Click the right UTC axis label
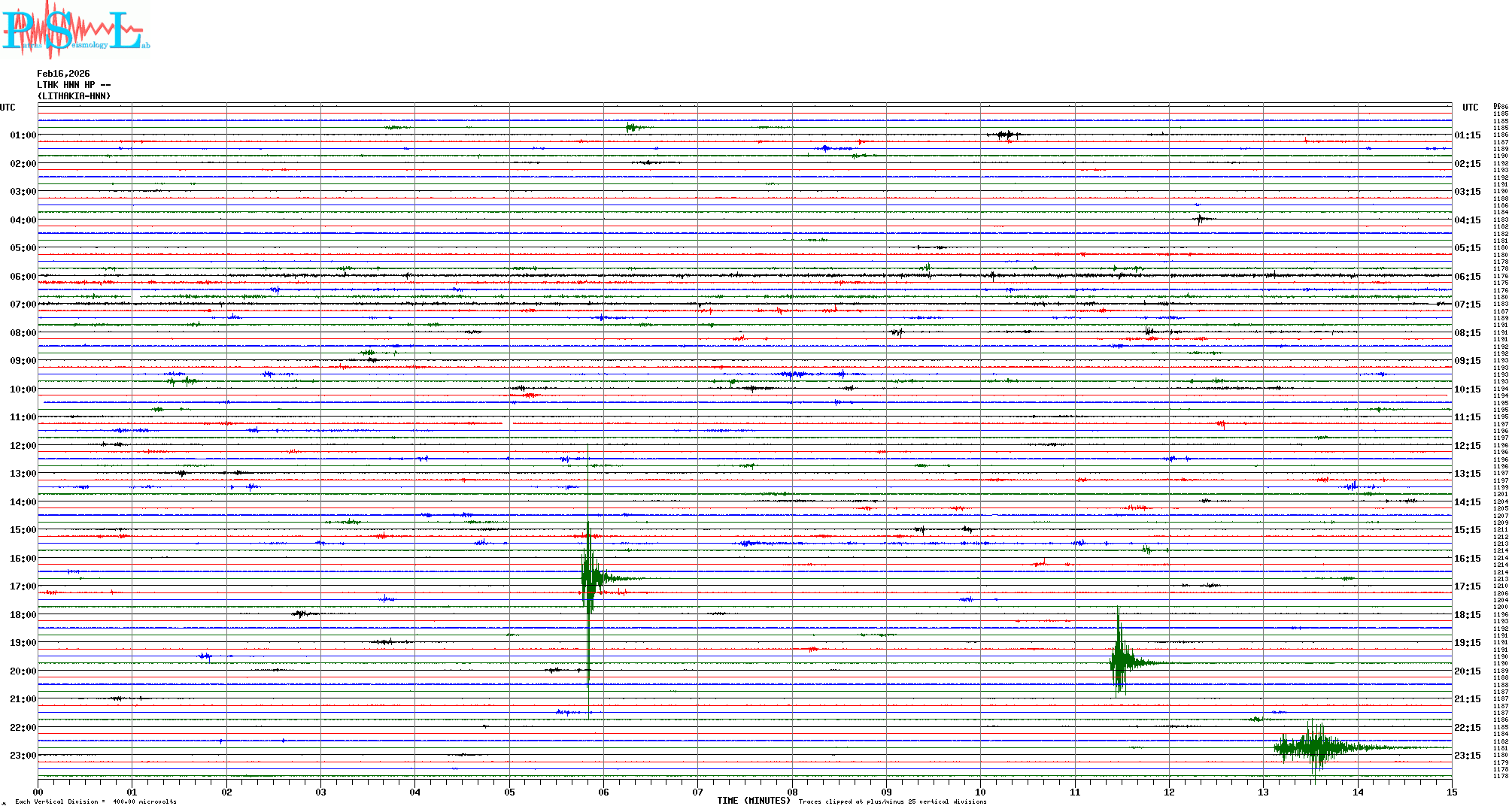 [1470, 108]
